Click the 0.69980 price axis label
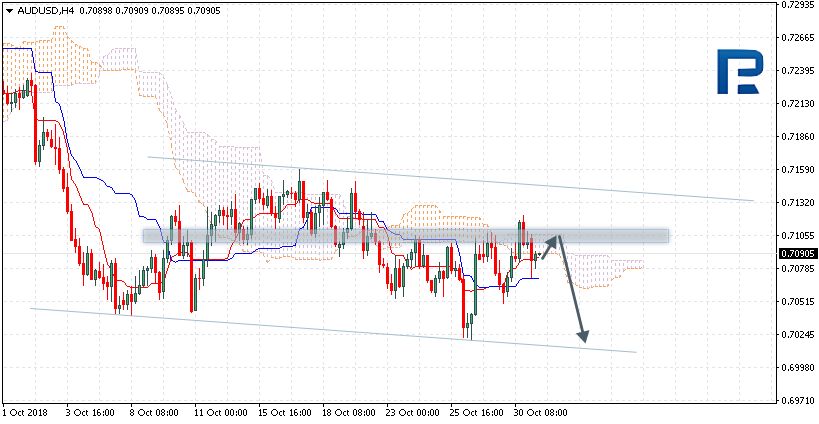The image size is (819, 424). coord(797,368)
